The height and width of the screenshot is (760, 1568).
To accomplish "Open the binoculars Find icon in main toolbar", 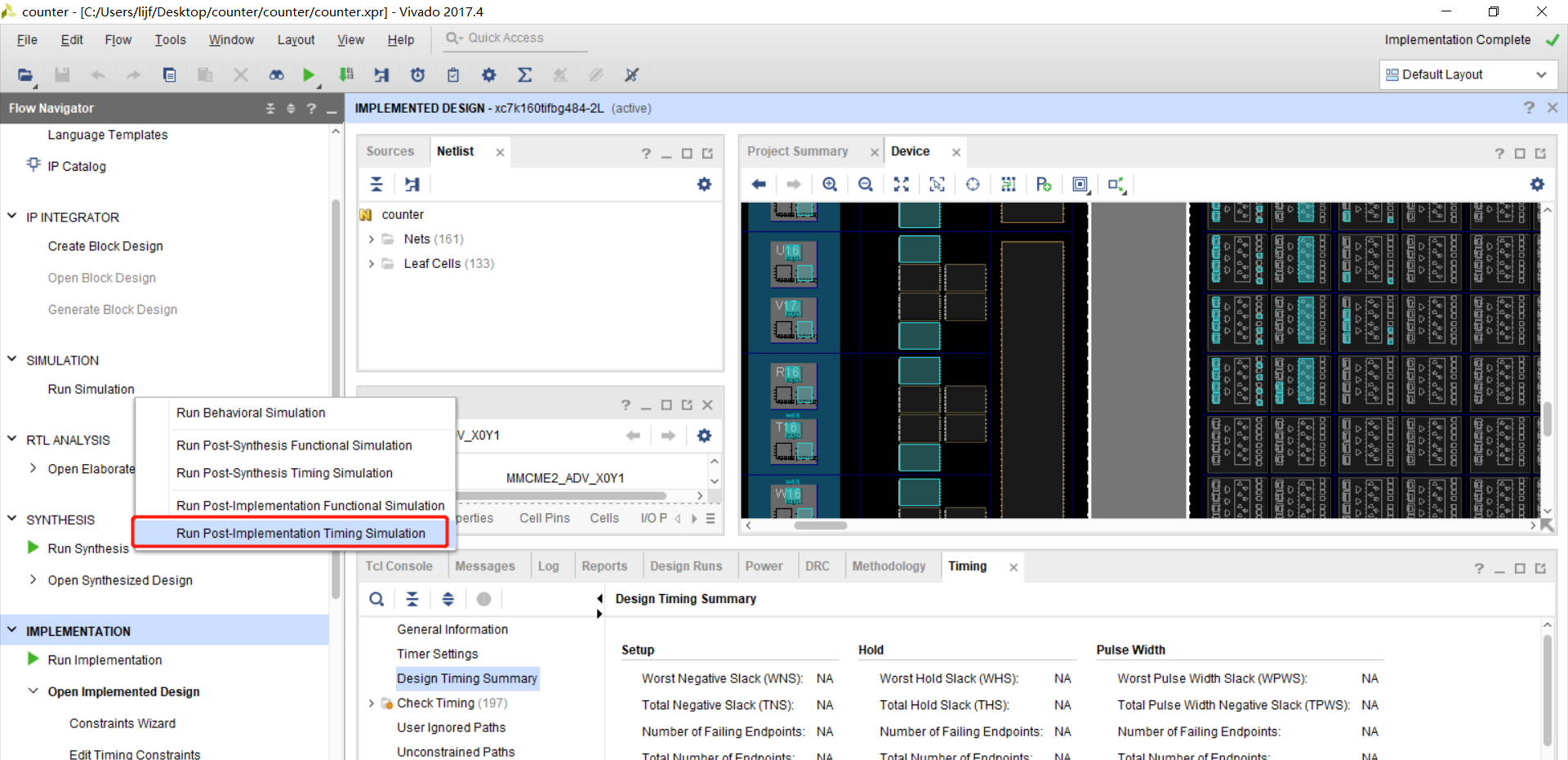I will tap(277, 75).
